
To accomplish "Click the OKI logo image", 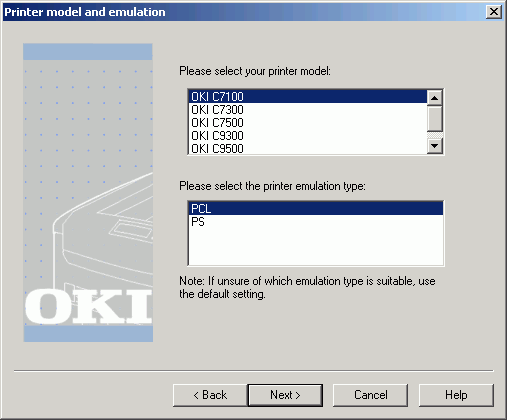I will (x=89, y=307).
